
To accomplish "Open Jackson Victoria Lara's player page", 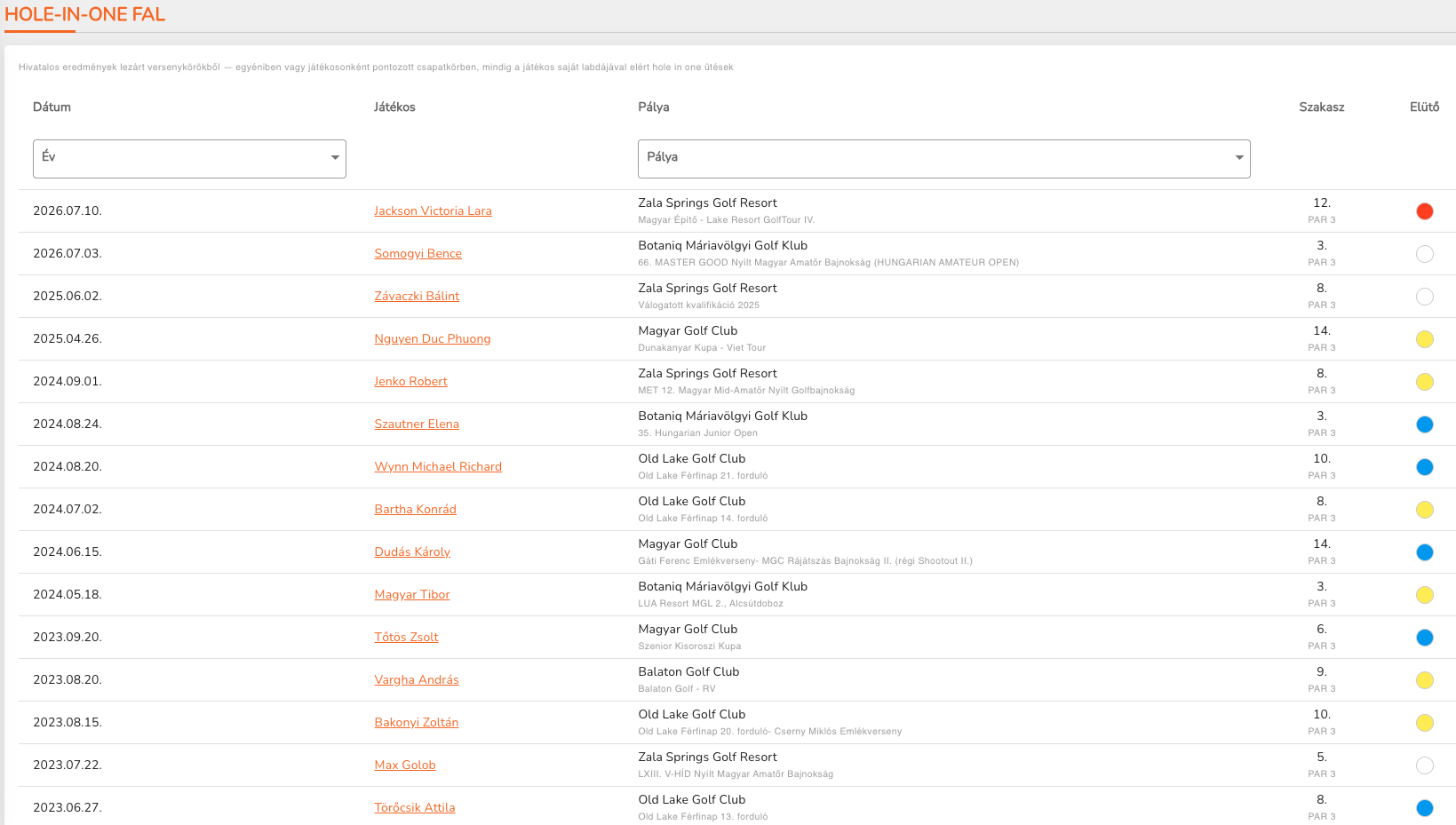I will coord(433,210).
